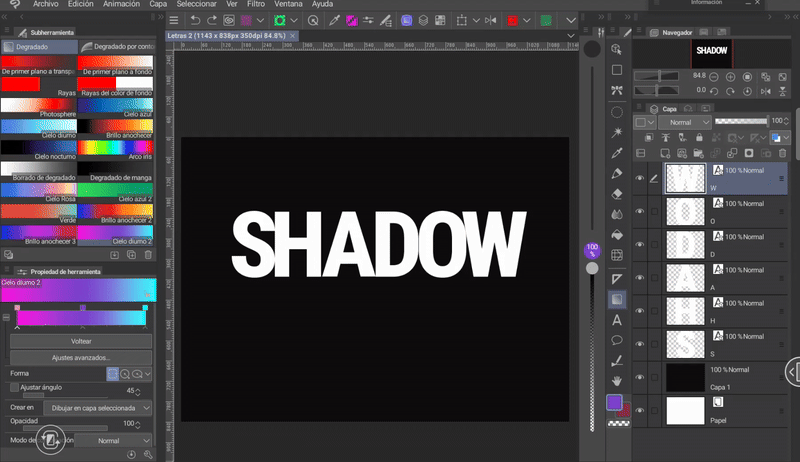This screenshot has height=462, width=800.
Task: Hide the Papel layer
Action: (640, 409)
